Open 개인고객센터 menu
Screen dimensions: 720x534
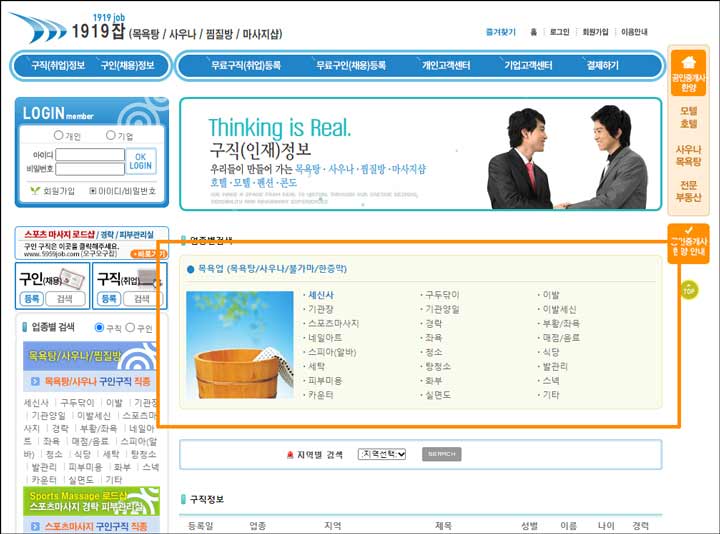(446, 66)
